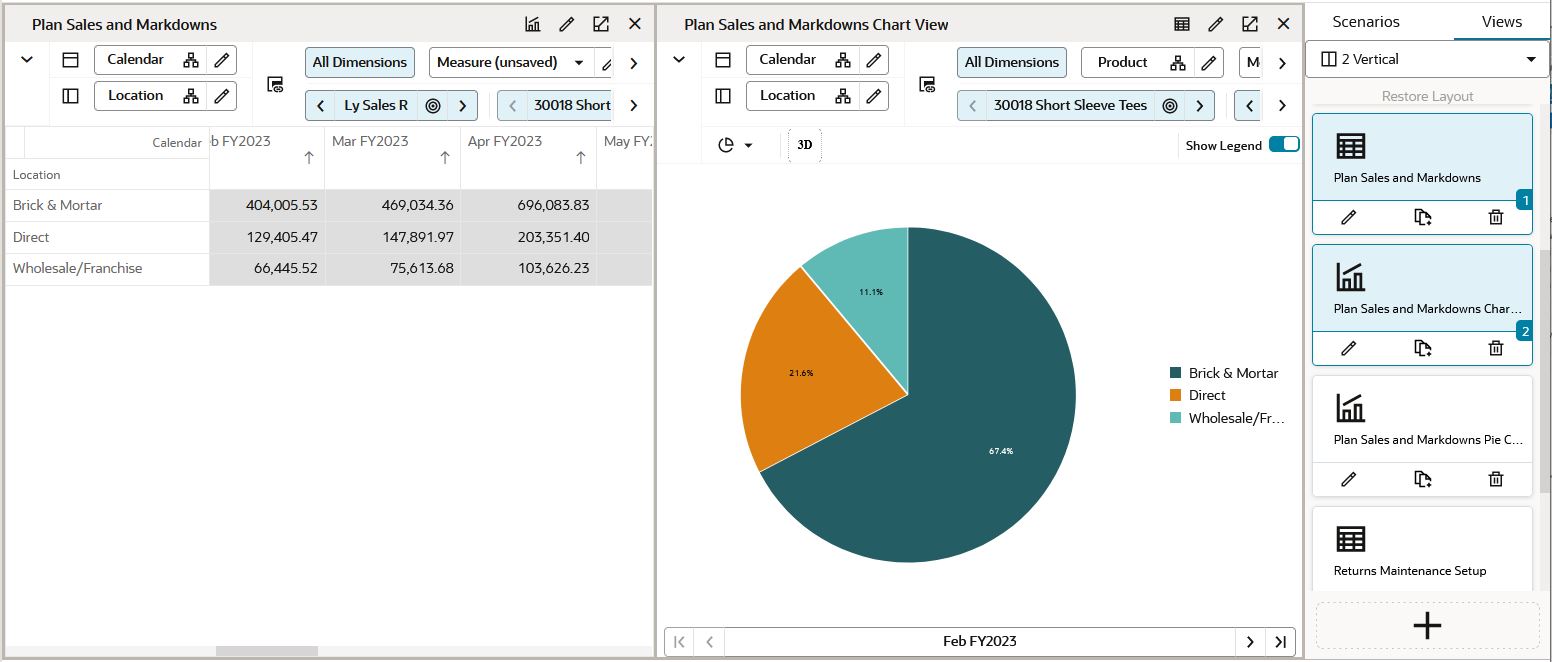Pop out the Chart View panel
Image resolution: width=1552 pixels, height=662 pixels.
coord(1250,24)
